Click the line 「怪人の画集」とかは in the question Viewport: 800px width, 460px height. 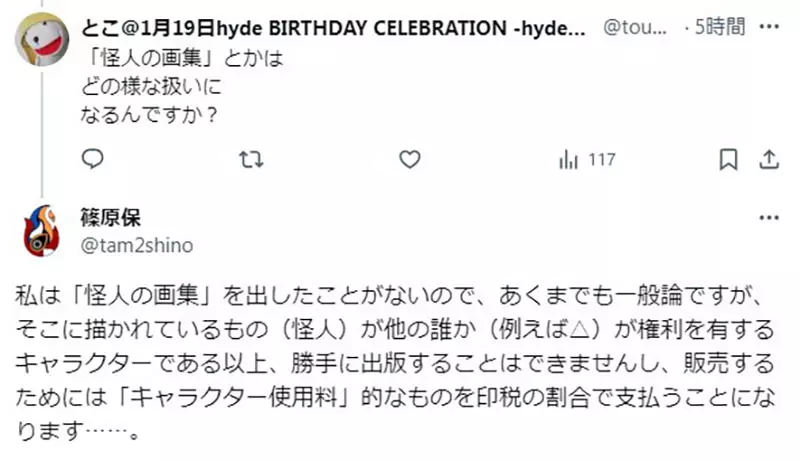[180, 59]
